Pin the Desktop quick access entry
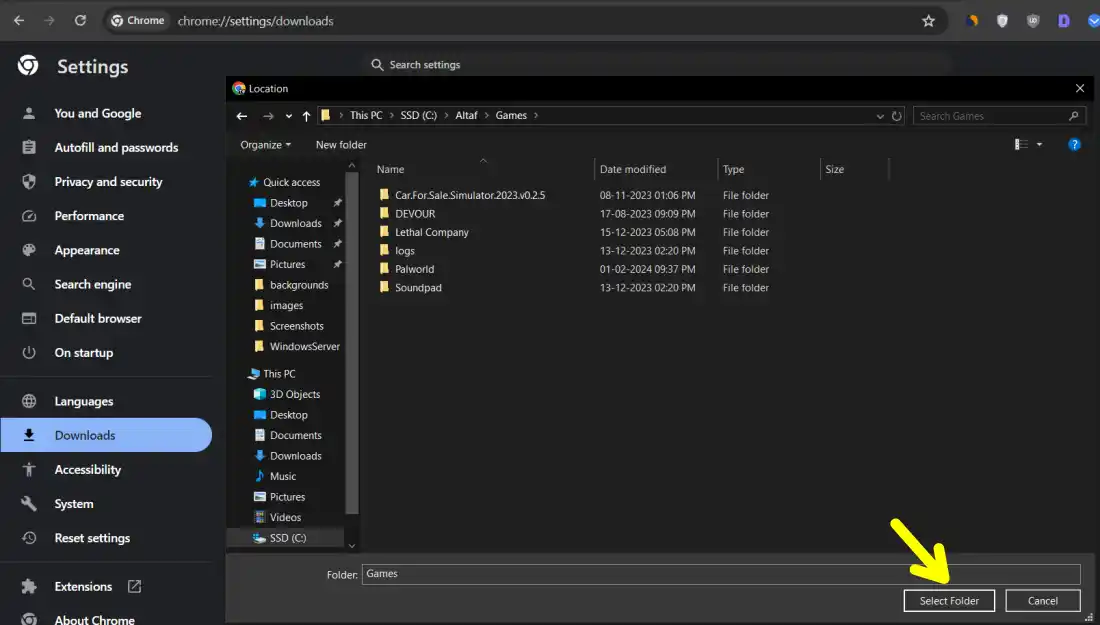This screenshot has height=625, width=1100. (x=337, y=203)
